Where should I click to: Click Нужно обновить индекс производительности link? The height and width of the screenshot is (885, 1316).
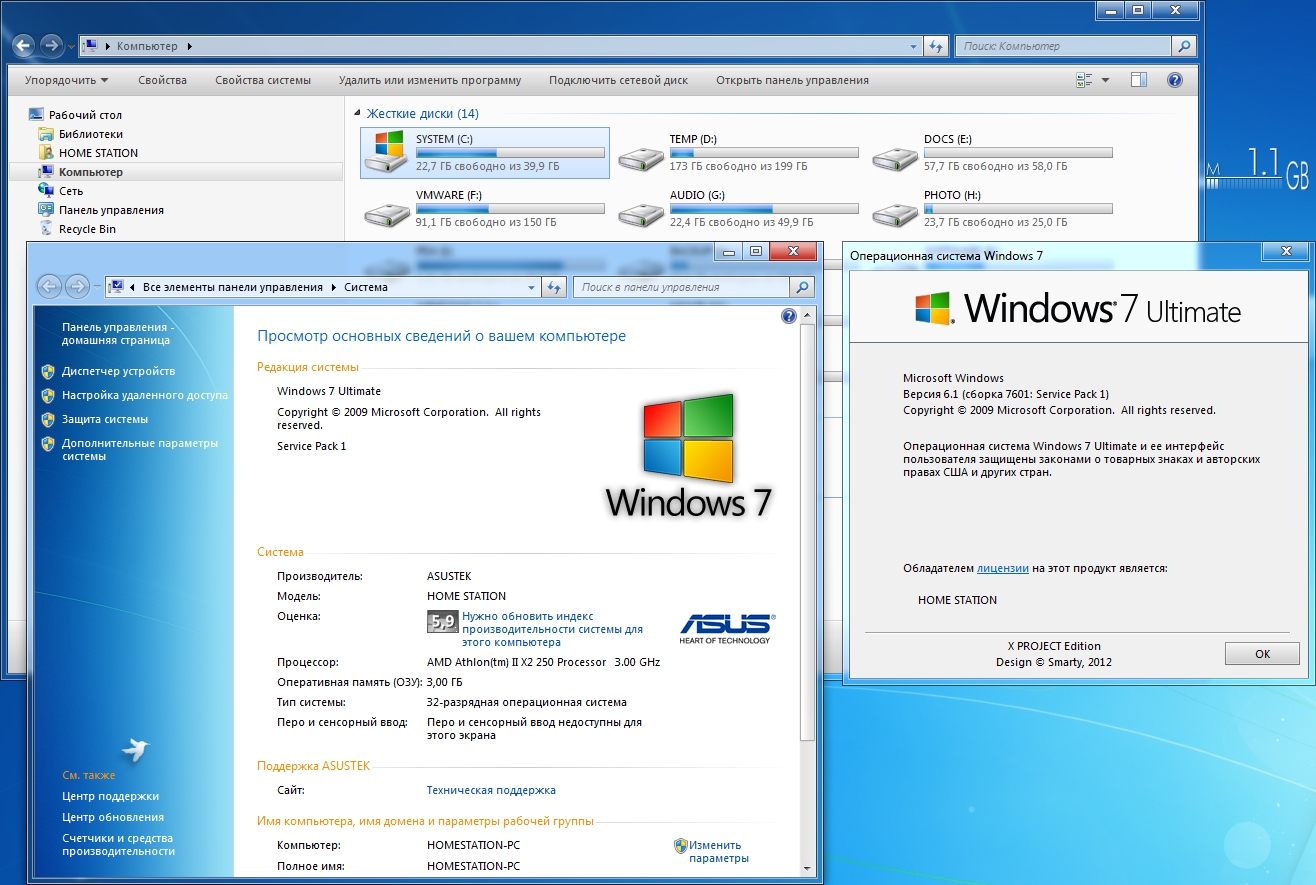552,629
